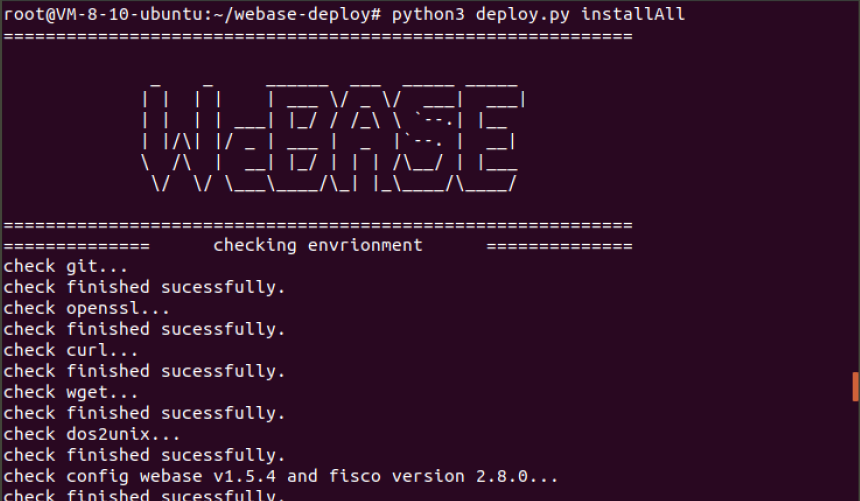Viewport: 860px width, 501px height.
Task: Click the orange terminal scrollbar thumb
Action: click(856, 387)
